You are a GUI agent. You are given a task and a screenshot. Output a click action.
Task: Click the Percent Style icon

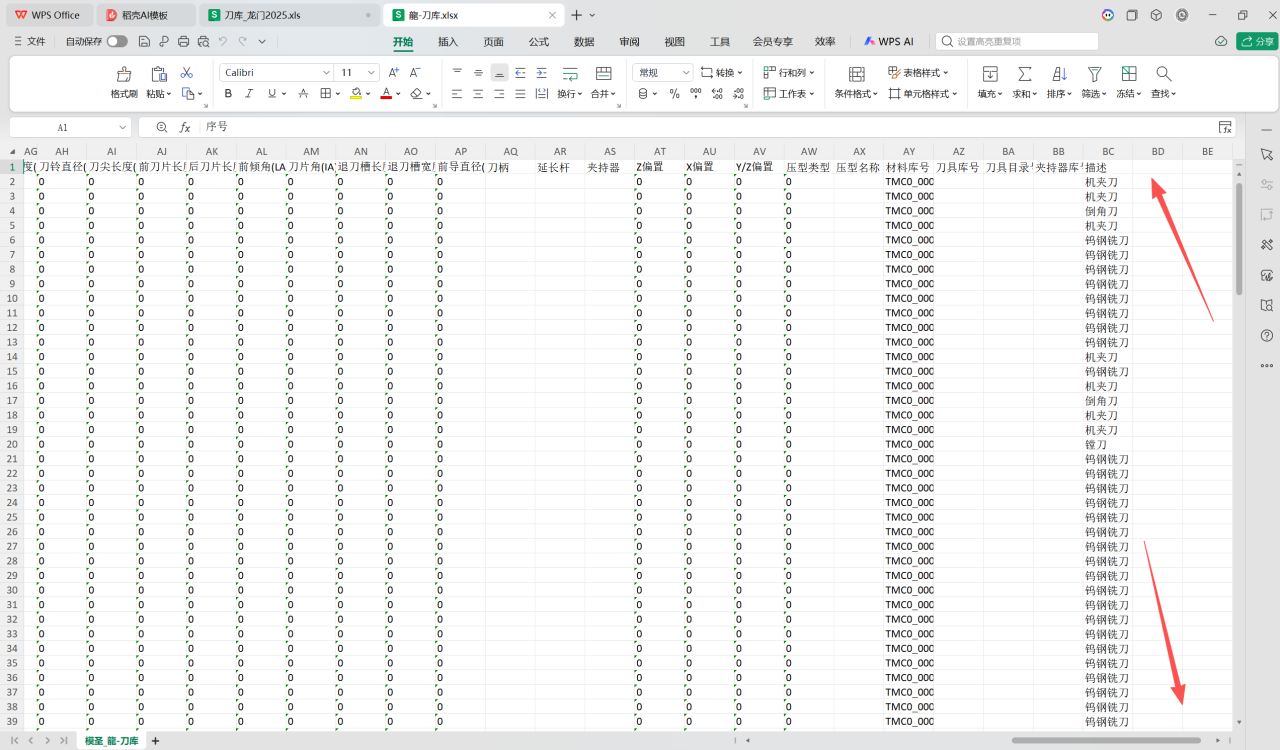[675, 94]
